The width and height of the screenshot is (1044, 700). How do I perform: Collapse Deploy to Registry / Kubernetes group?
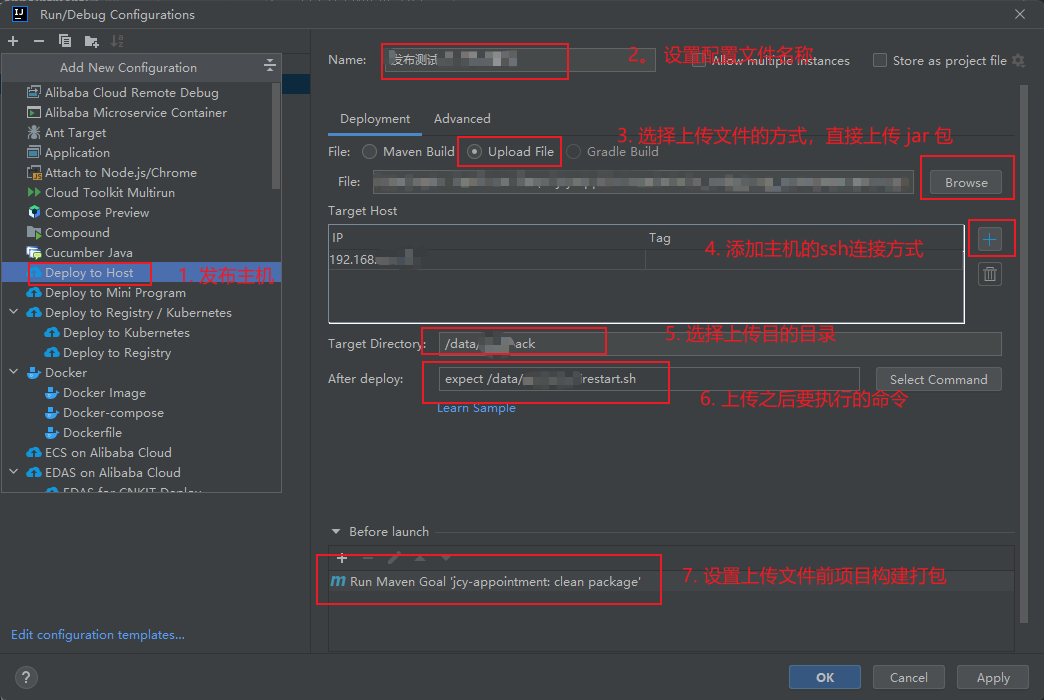coord(14,312)
